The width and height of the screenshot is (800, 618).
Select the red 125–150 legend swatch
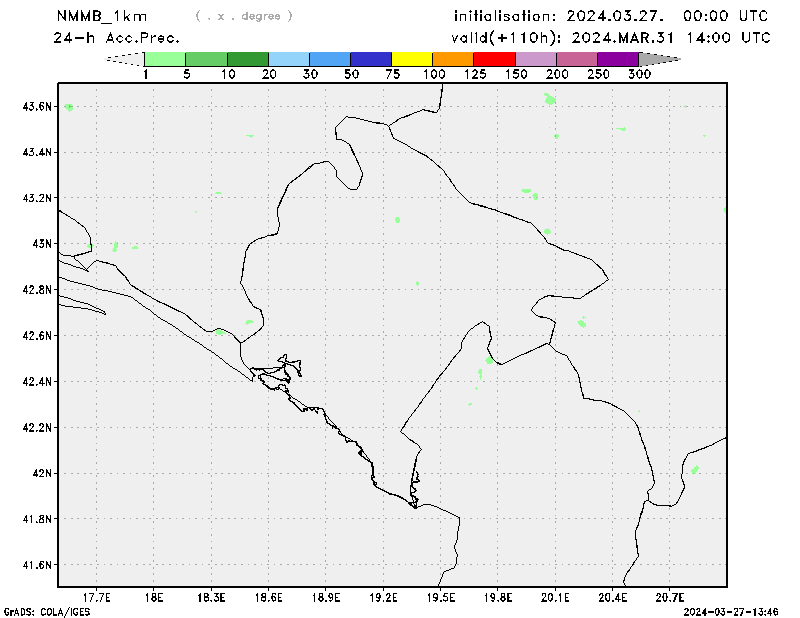[494, 59]
